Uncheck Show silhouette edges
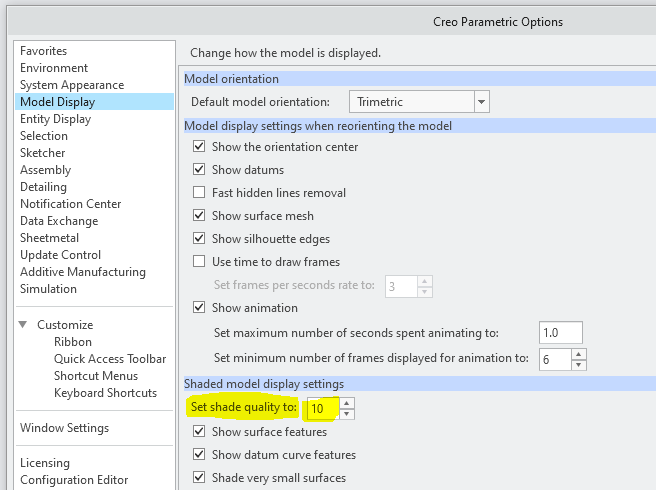 [x=199, y=239]
